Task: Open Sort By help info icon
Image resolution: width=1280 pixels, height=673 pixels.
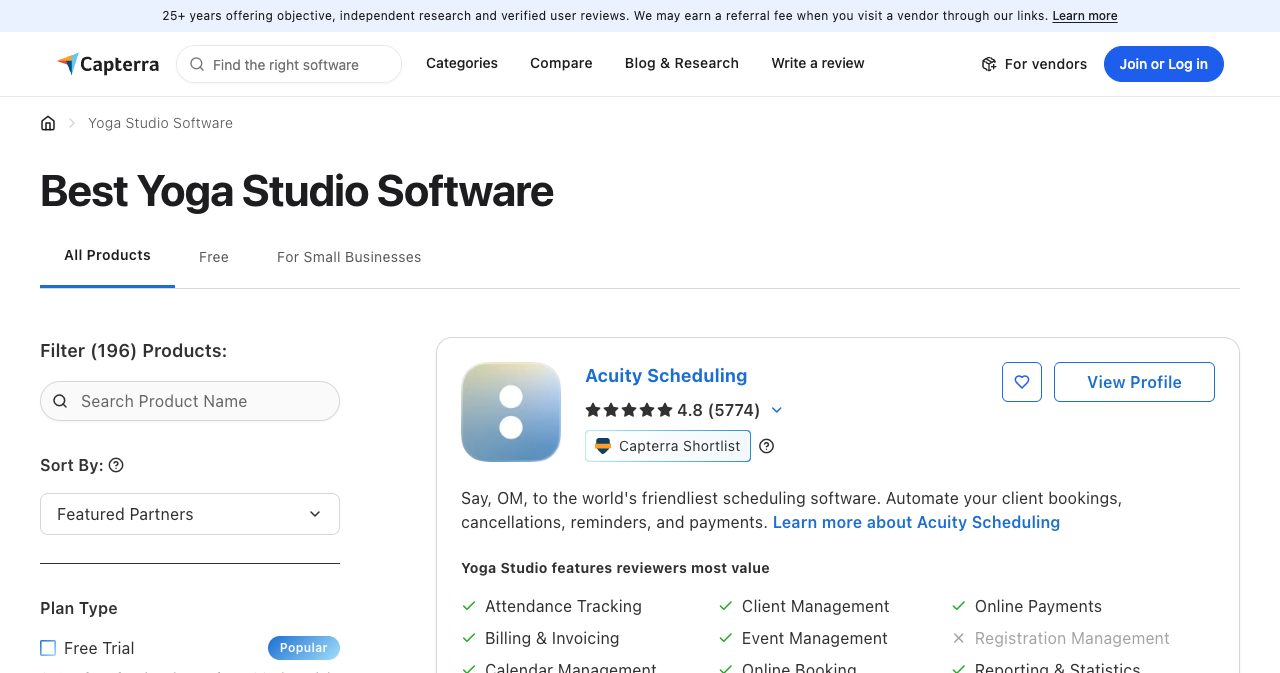Action: pyautogui.click(x=116, y=465)
